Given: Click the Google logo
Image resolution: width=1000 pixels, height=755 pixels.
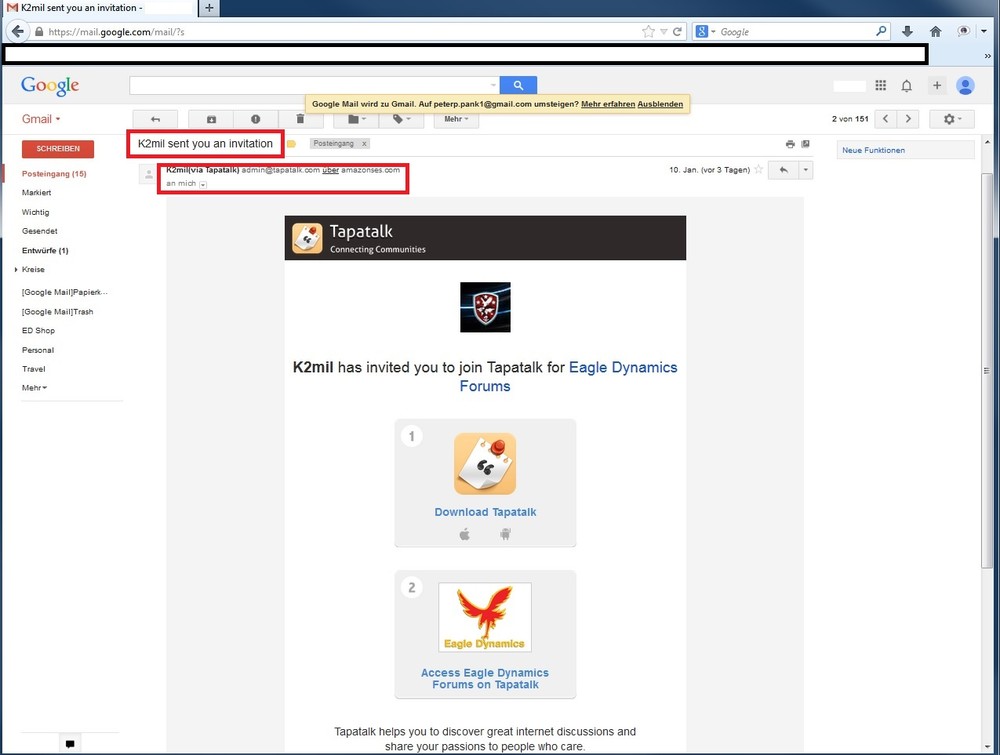Looking at the screenshot, I should point(50,85).
